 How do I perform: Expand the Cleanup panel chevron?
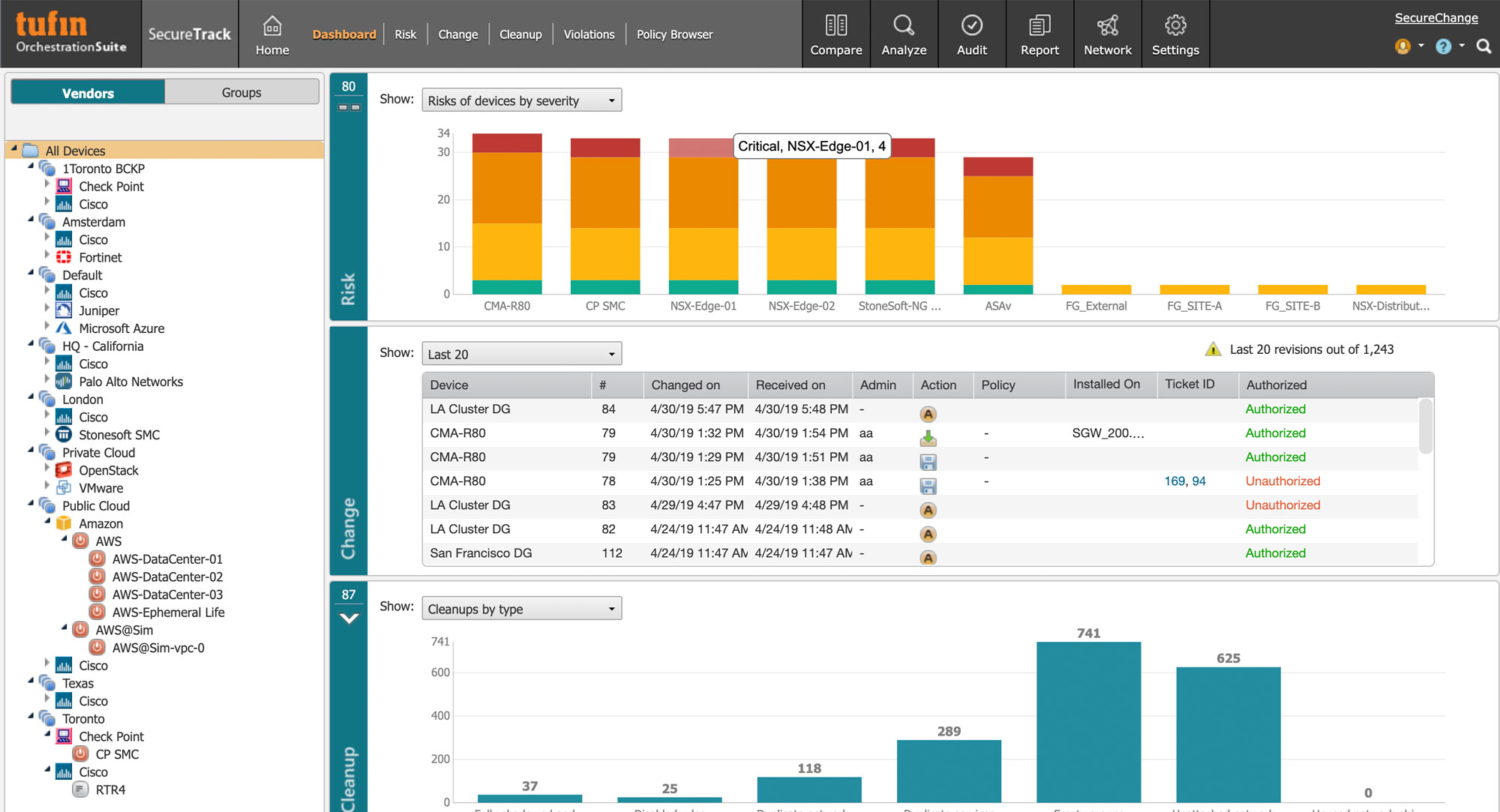pyautogui.click(x=349, y=619)
